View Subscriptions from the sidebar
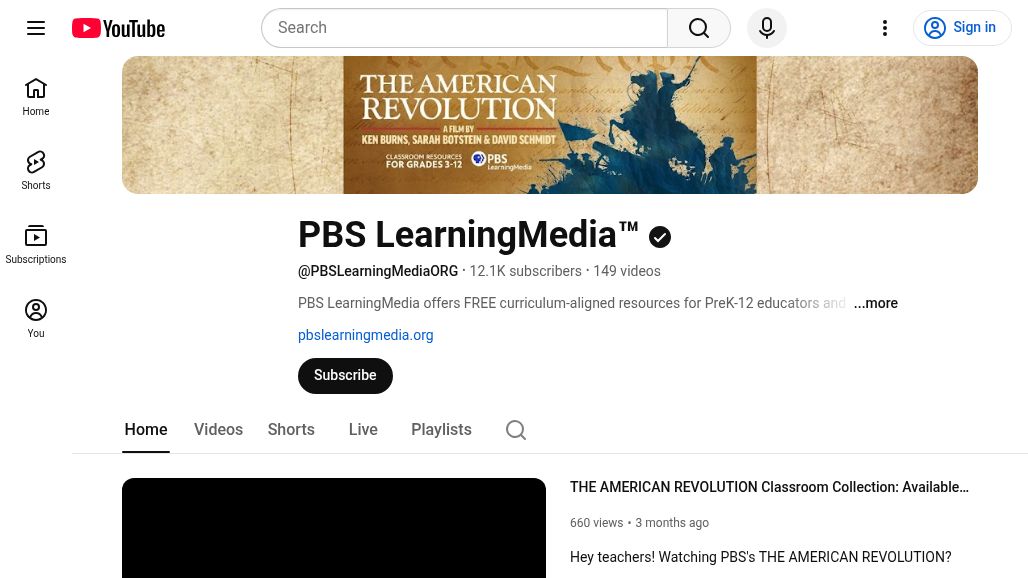1028x578 pixels. tap(36, 244)
